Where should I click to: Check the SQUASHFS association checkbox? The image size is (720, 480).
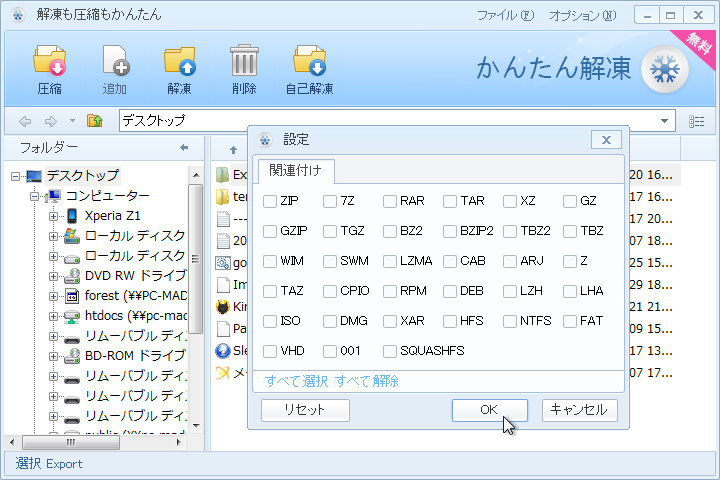pos(390,351)
